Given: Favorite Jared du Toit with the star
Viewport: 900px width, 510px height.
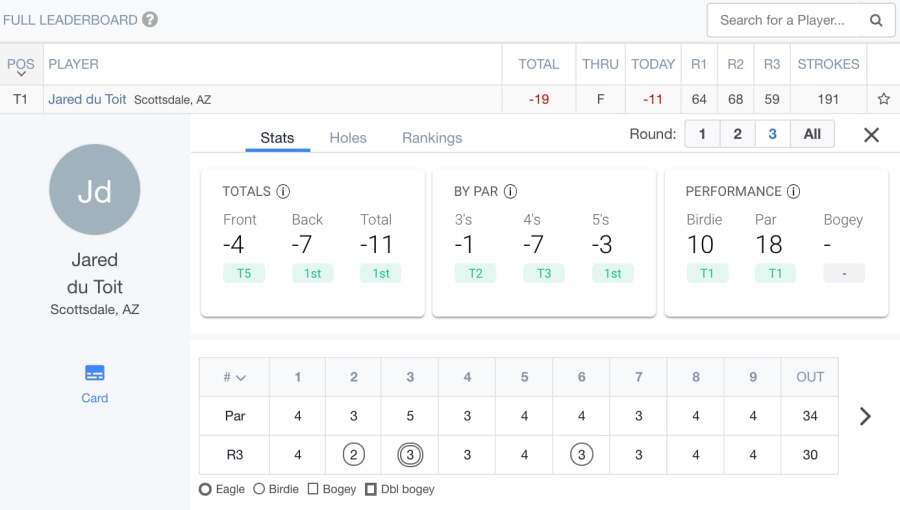Looking at the screenshot, I should point(883,99).
